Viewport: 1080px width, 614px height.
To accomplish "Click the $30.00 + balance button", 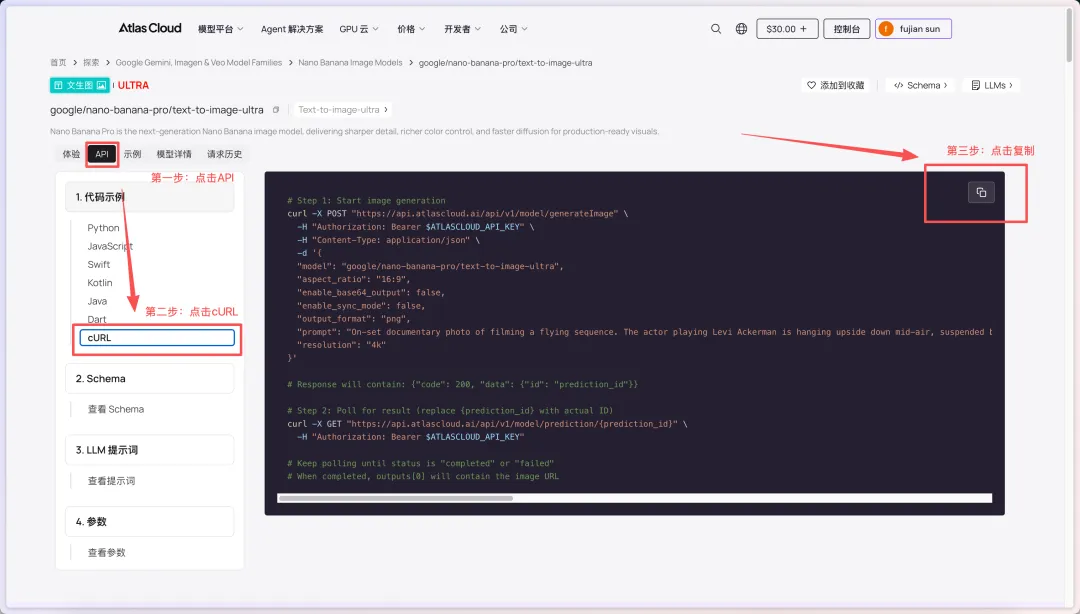I will [787, 29].
